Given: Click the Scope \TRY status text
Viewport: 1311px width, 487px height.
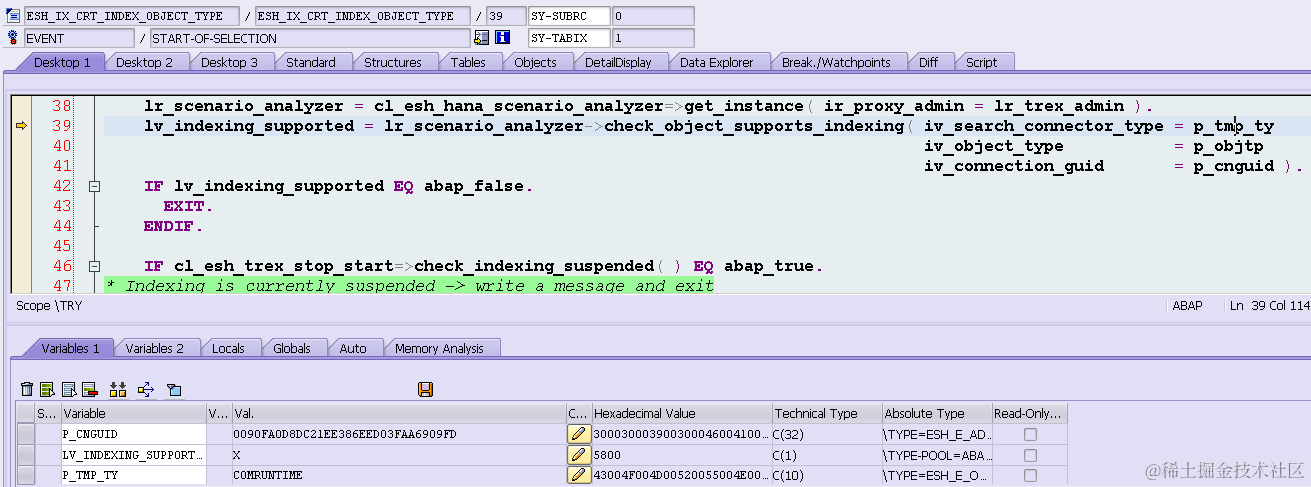Looking at the screenshot, I should click(49, 306).
